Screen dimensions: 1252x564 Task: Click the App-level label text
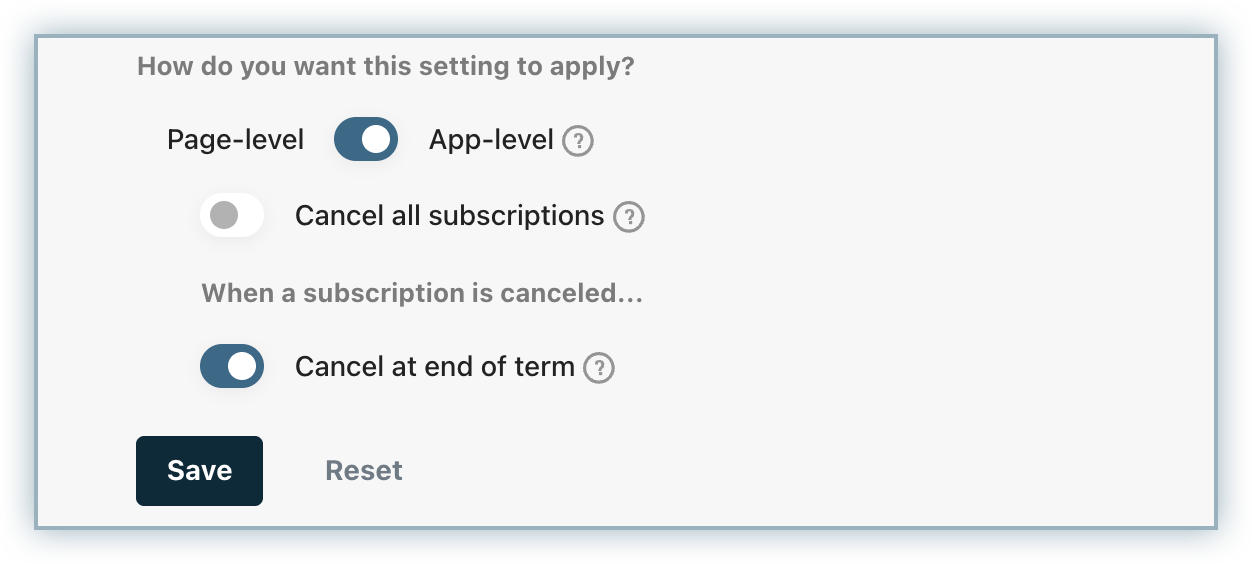(491, 140)
